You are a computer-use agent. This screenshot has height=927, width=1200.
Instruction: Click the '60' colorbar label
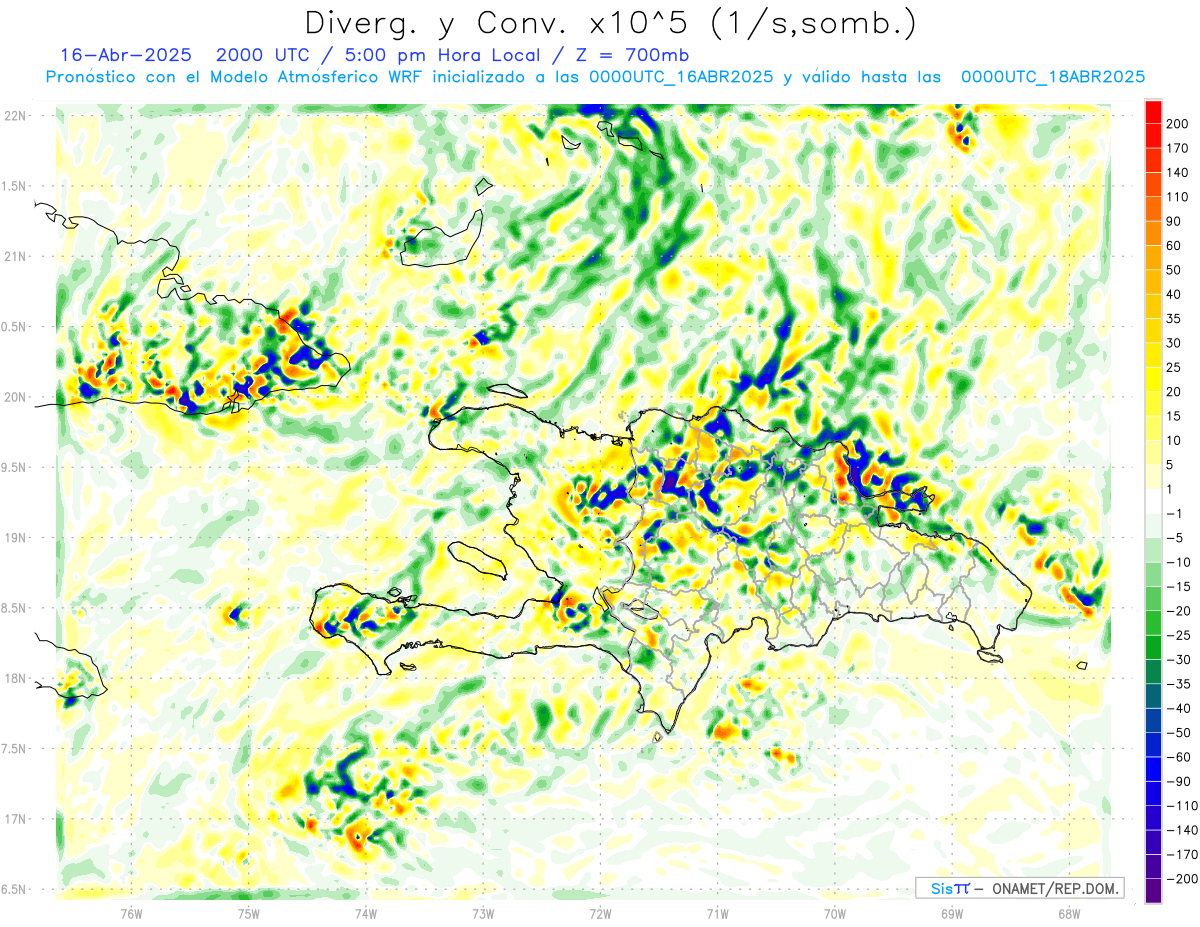click(1175, 246)
